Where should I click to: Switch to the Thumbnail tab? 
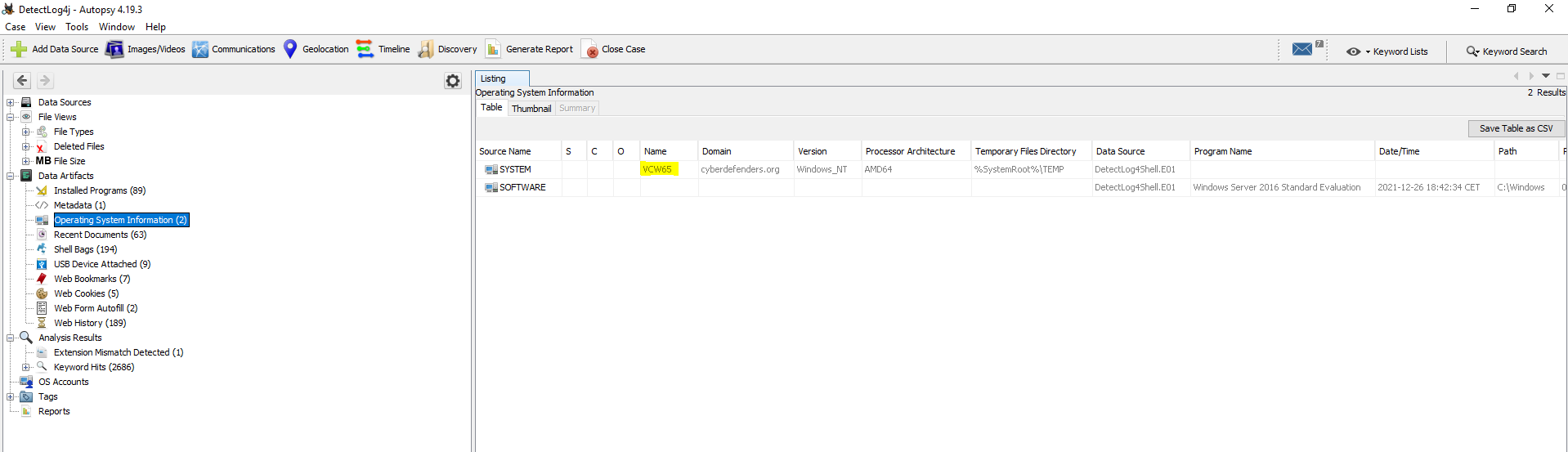531,109
